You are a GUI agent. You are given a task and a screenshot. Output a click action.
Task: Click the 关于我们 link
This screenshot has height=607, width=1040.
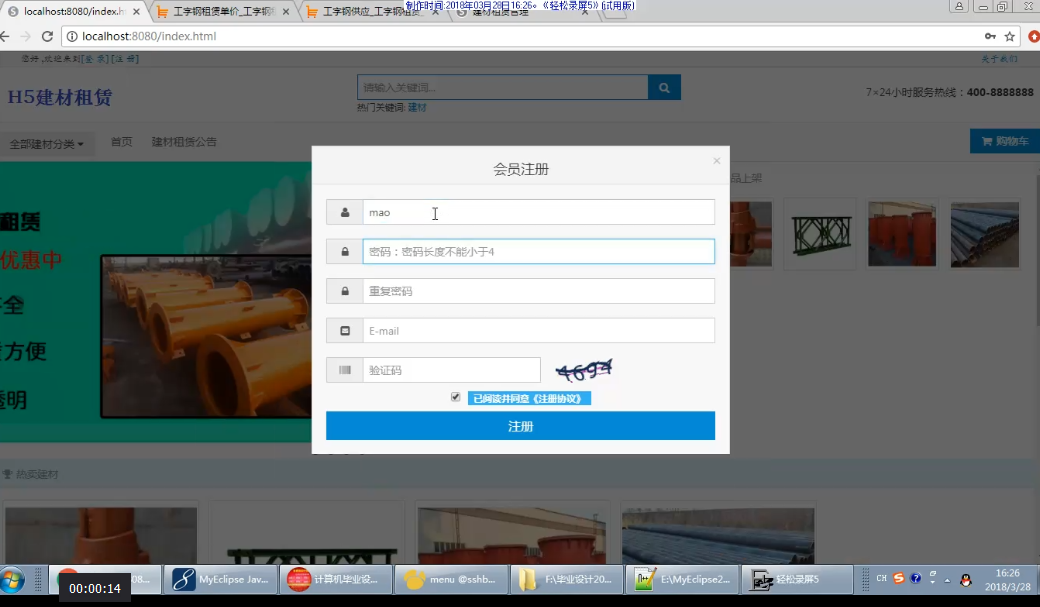click(x=1000, y=59)
